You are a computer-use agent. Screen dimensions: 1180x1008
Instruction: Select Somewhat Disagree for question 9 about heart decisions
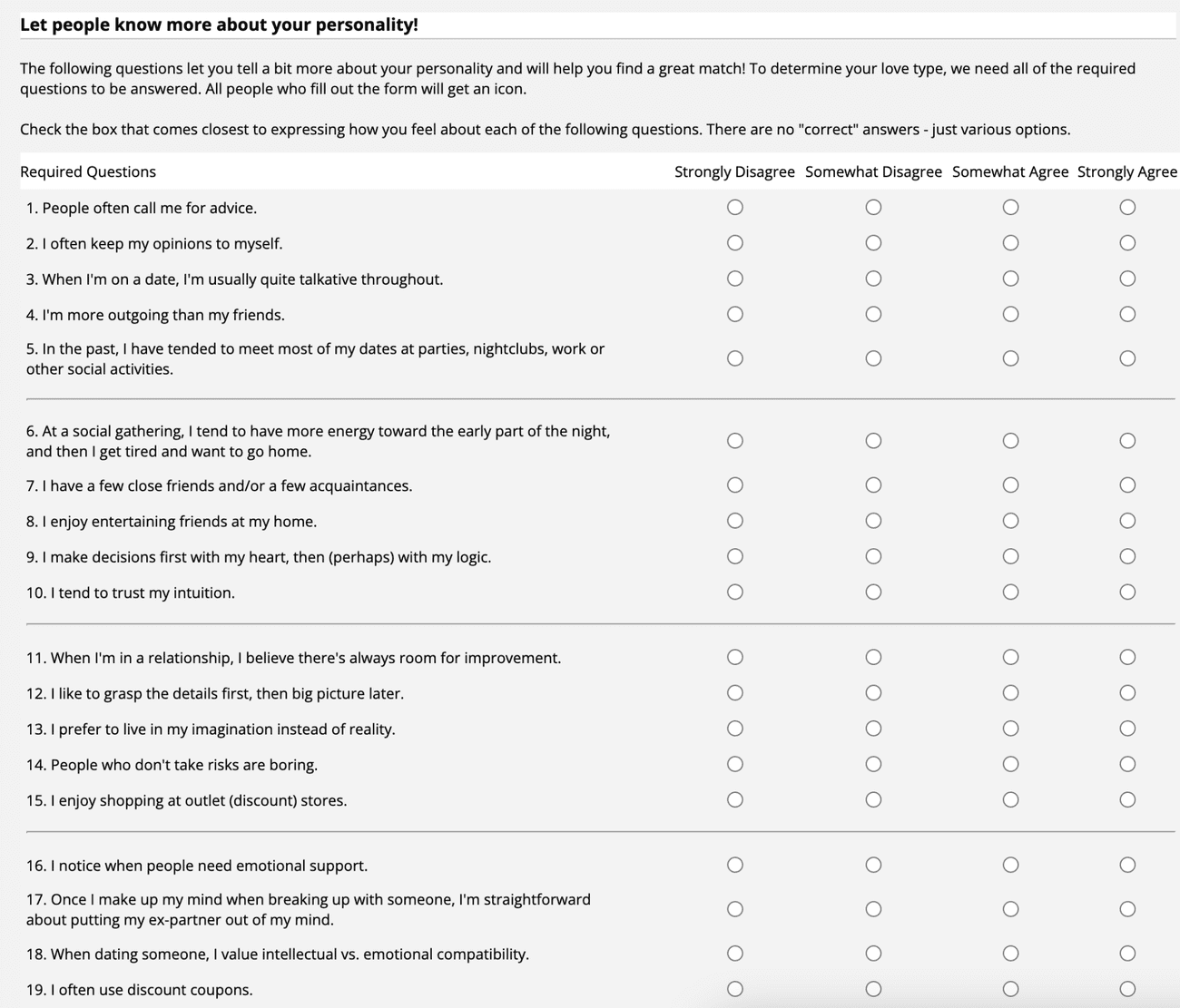pos(873,556)
